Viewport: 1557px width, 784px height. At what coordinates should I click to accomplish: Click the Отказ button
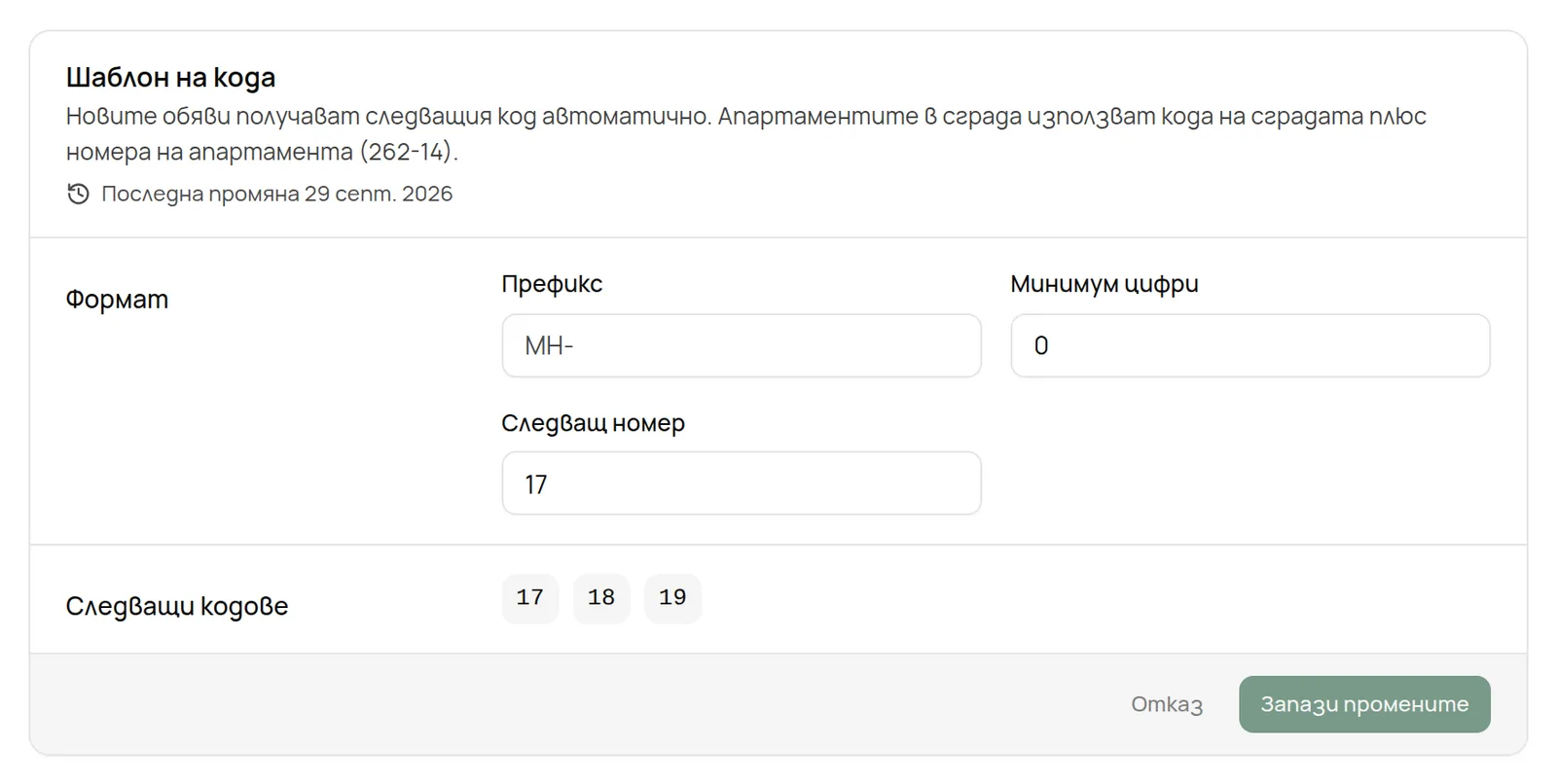tap(1167, 704)
